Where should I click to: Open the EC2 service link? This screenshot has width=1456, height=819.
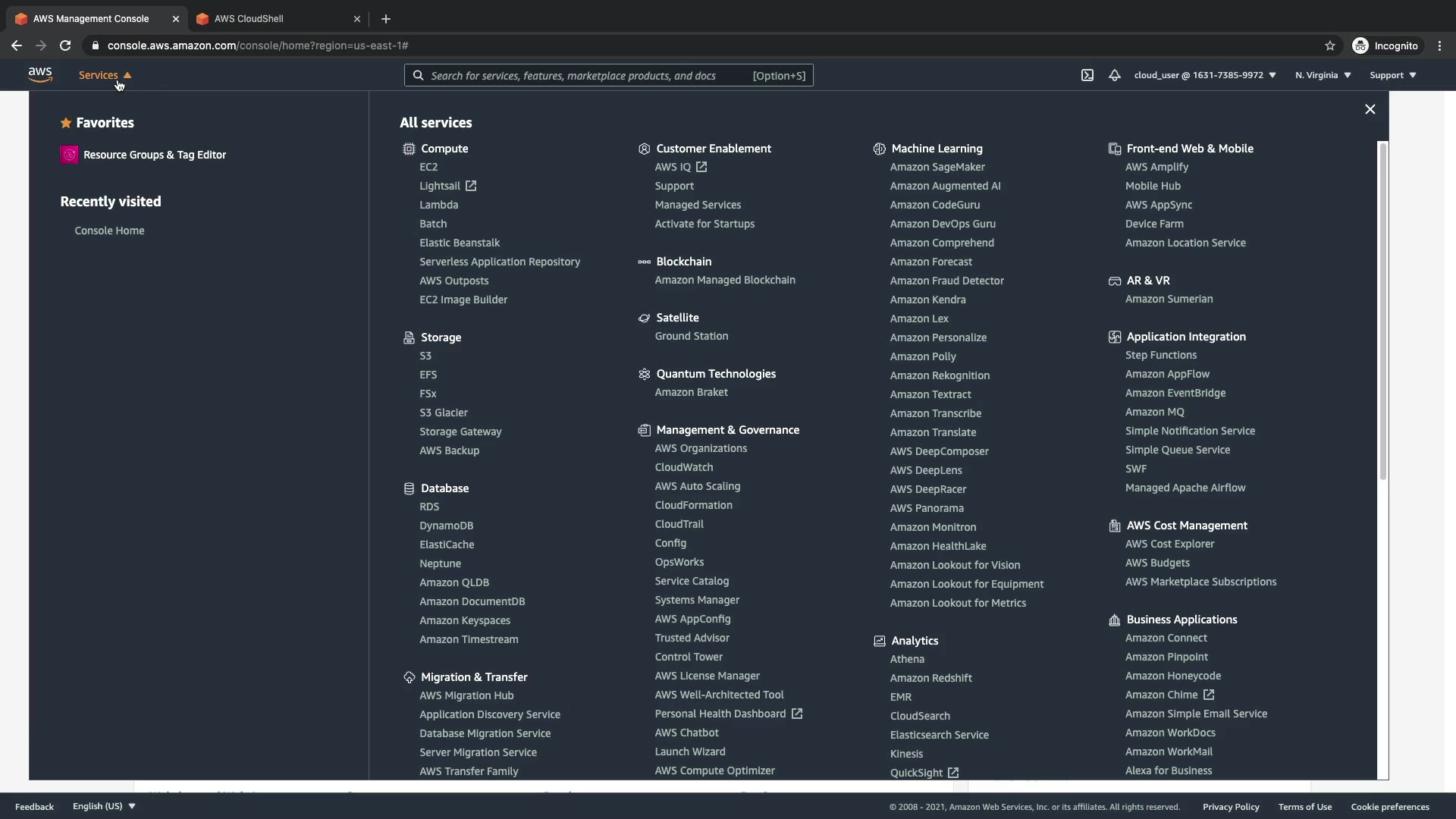click(x=428, y=167)
